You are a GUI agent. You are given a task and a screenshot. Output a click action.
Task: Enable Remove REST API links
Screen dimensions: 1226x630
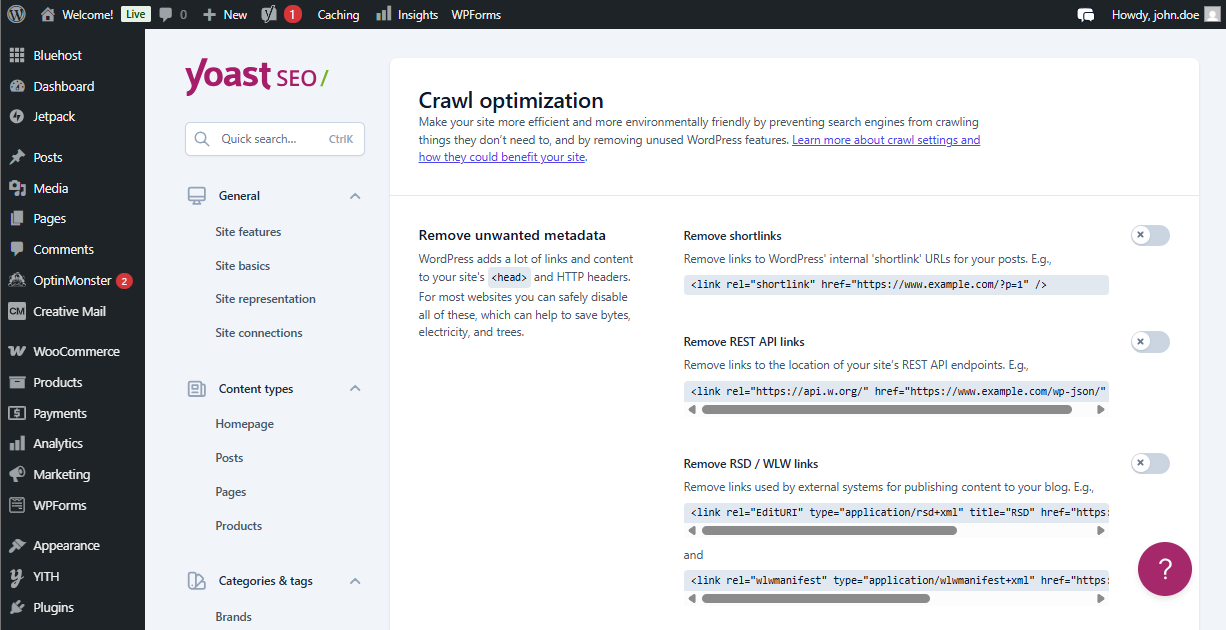(1149, 341)
